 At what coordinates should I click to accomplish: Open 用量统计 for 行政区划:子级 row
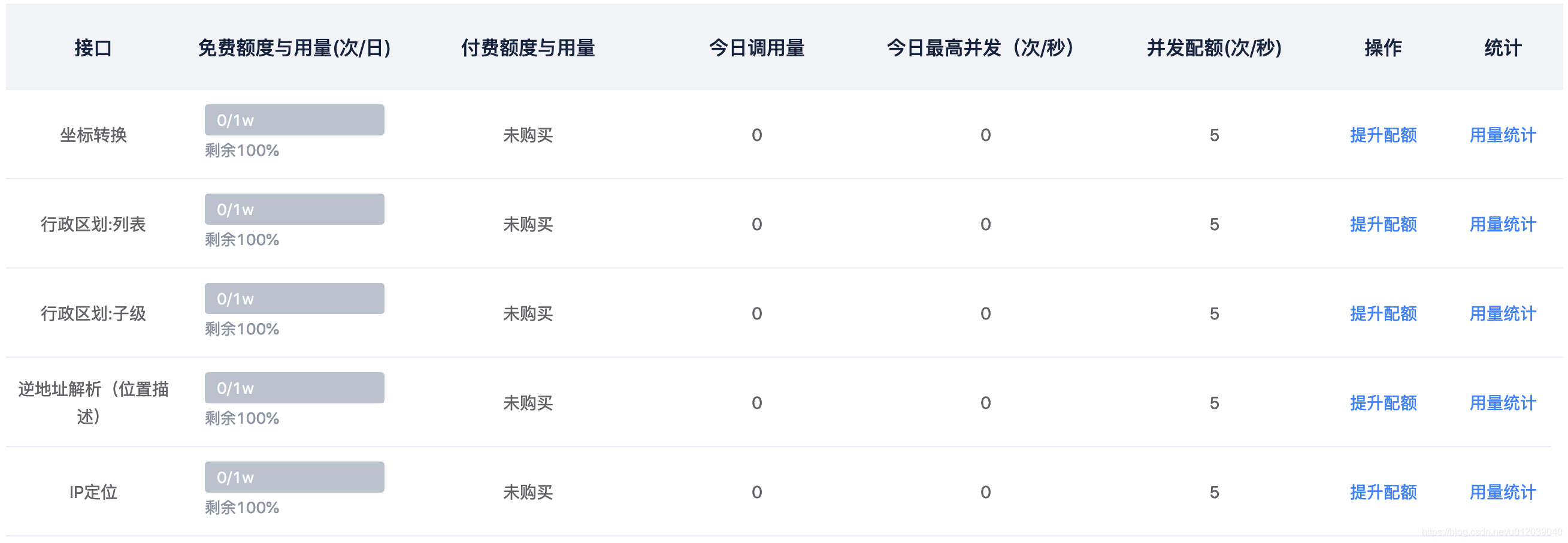tap(1502, 313)
